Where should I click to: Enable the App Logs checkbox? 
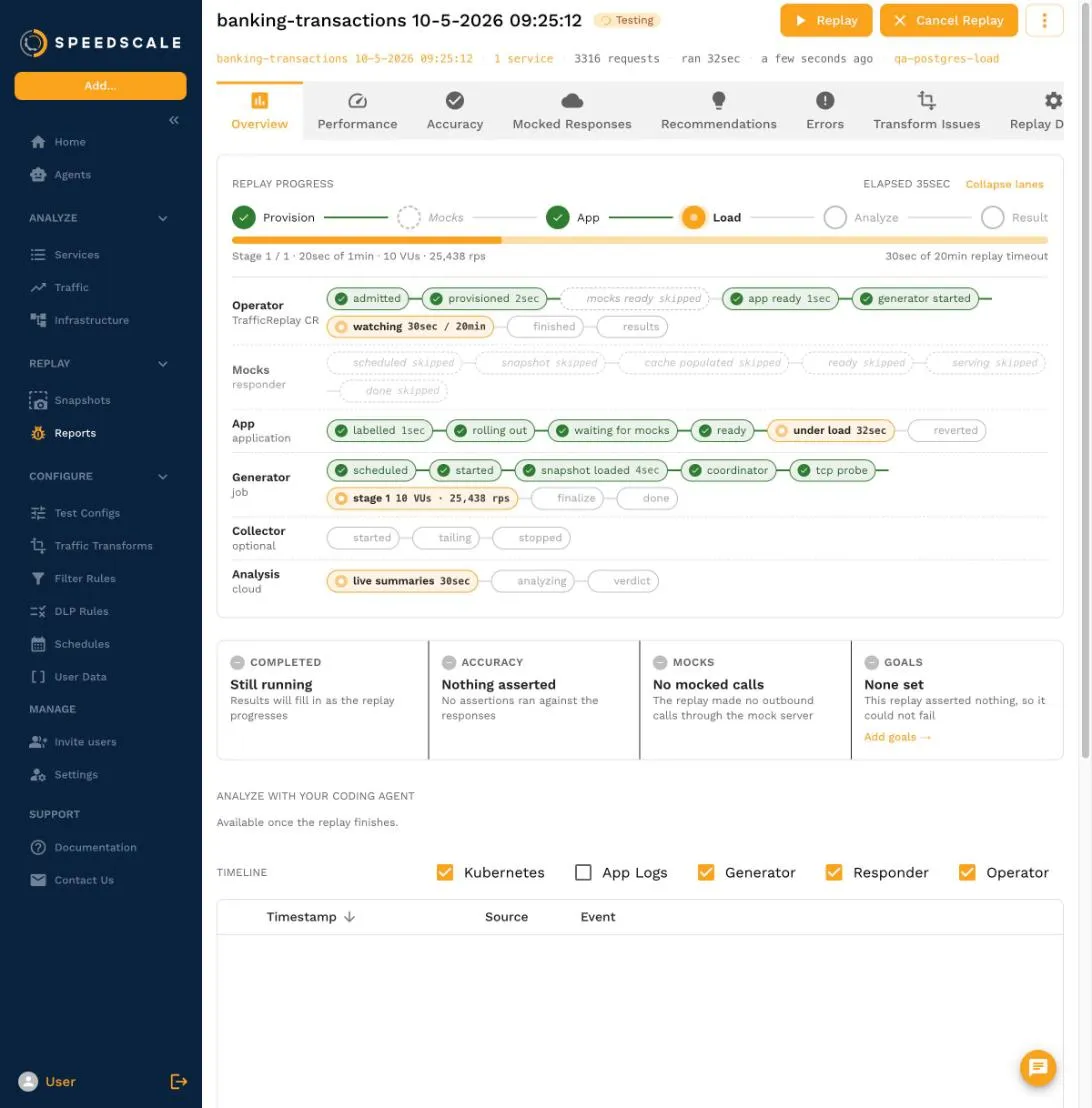583,873
